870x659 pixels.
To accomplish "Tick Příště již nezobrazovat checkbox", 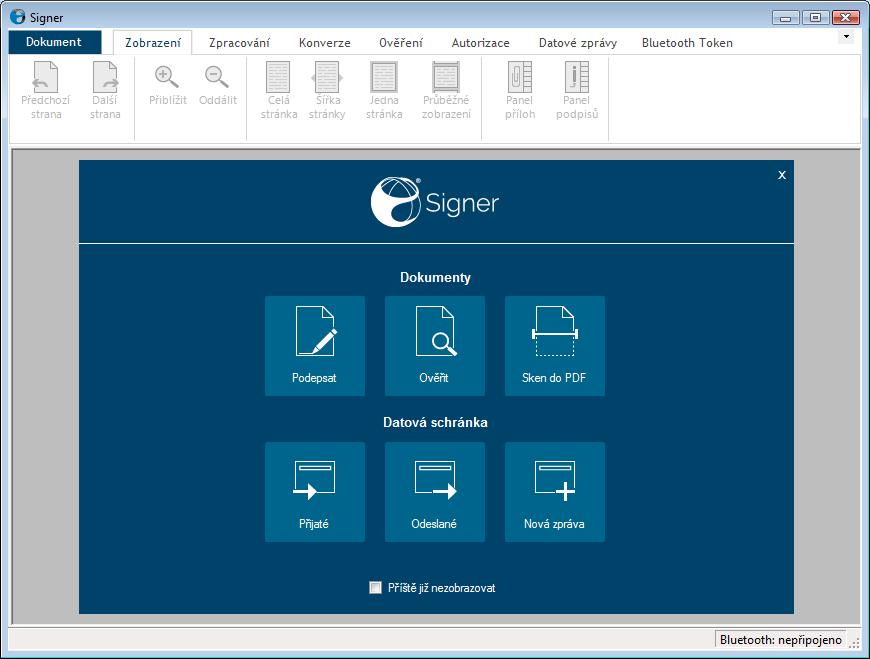I will (376, 587).
